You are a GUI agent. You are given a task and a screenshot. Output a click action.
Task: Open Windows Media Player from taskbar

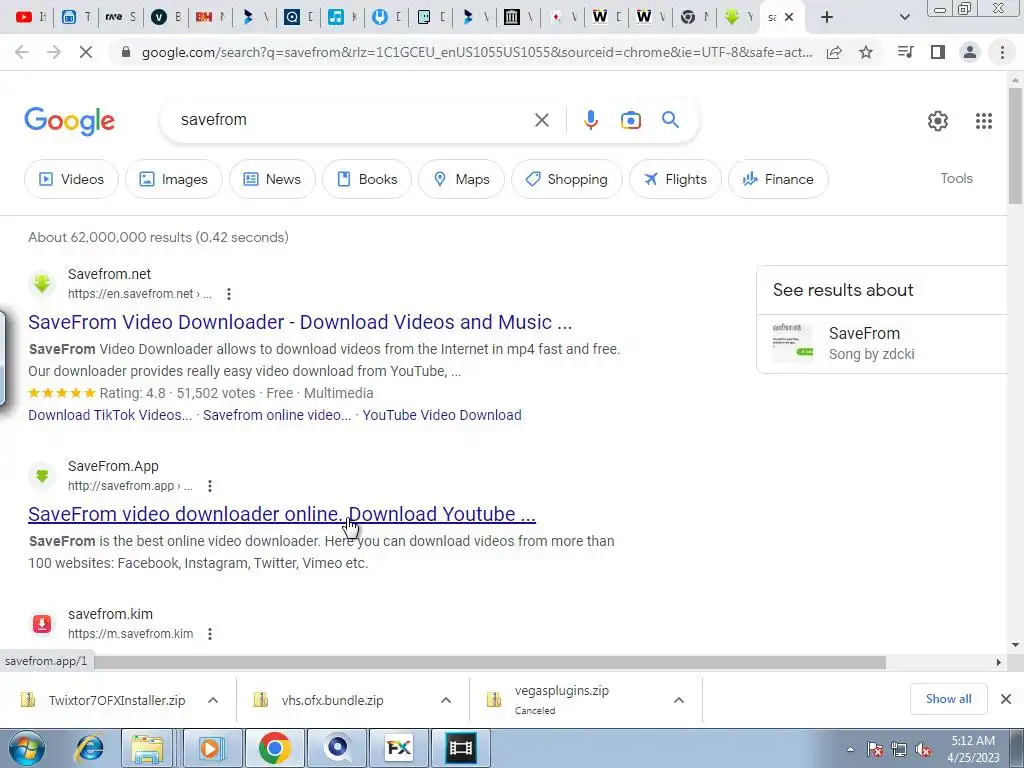pos(212,748)
